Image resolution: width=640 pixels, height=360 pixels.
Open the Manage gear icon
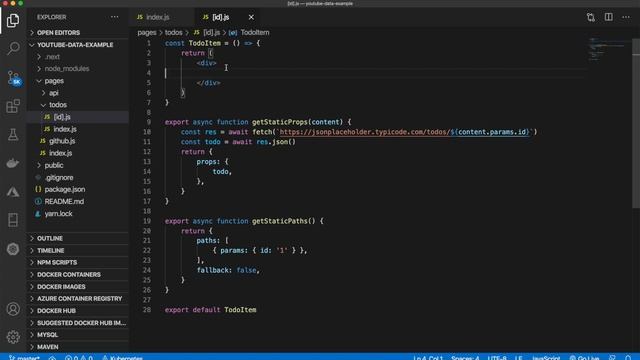click(13, 337)
